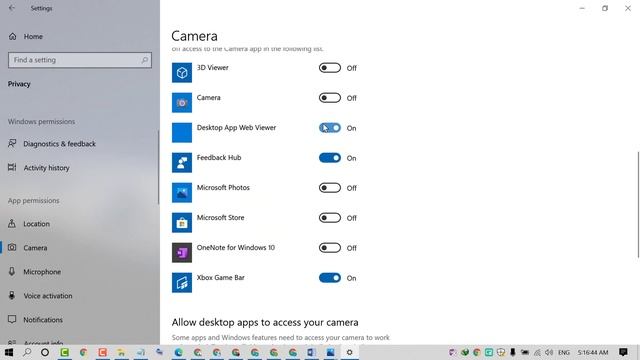640x360 pixels.
Task: Select the Settings gear in the taskbar
Action: 349,352
